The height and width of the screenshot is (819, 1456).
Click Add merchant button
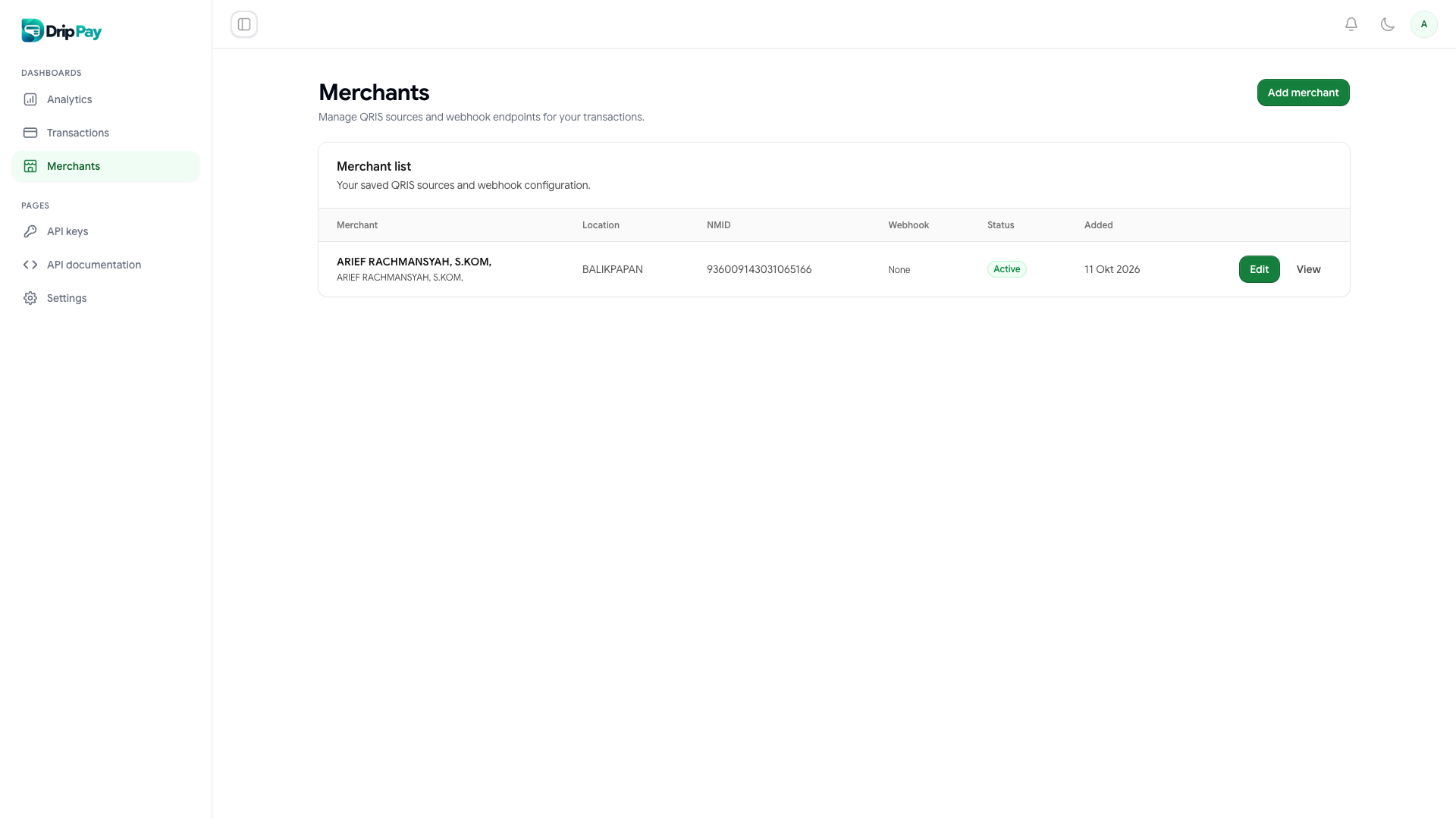click(1303, 93)
